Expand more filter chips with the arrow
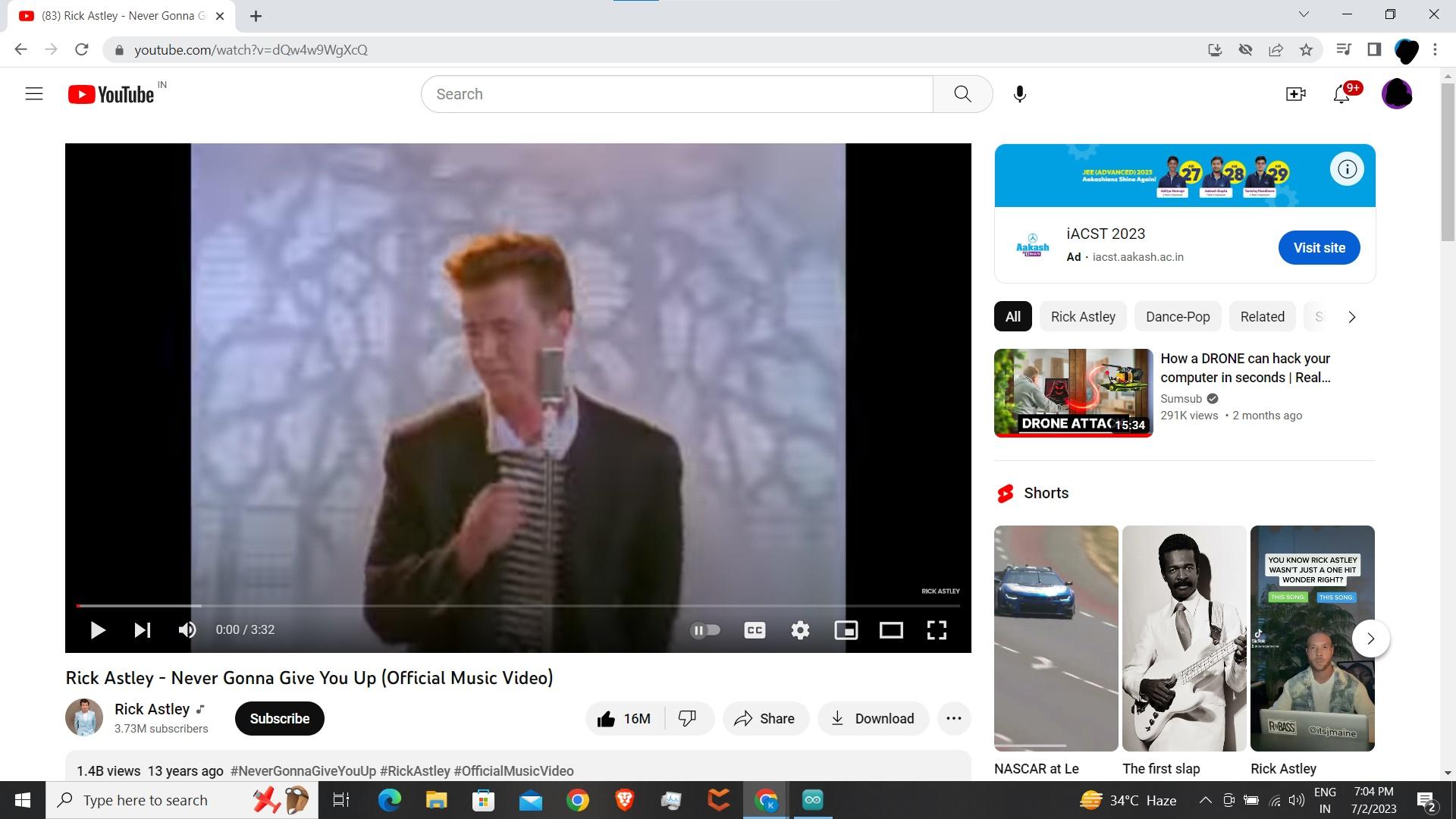The height and width of the screenshot is (819, 1456). coord(1351,316)
